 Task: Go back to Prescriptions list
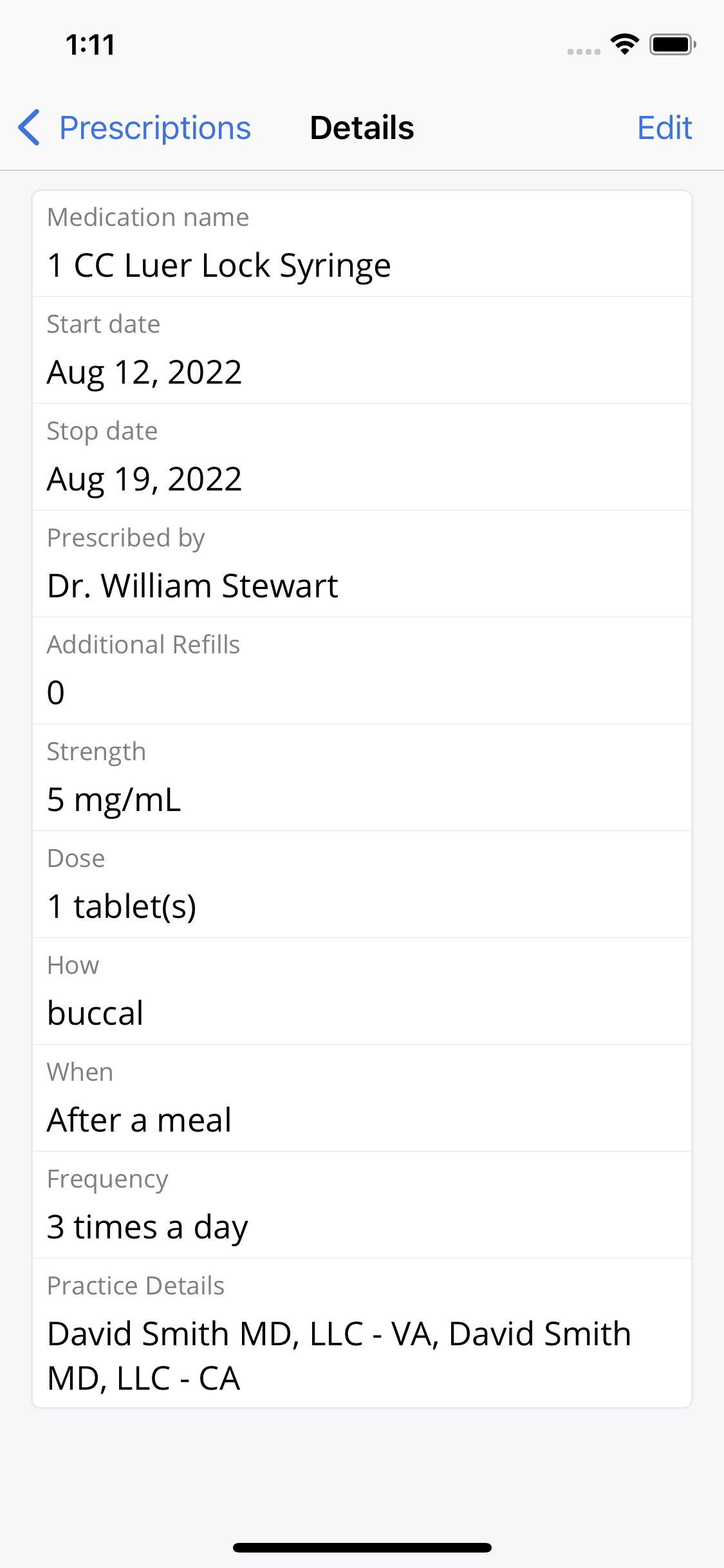pos(154,127)
